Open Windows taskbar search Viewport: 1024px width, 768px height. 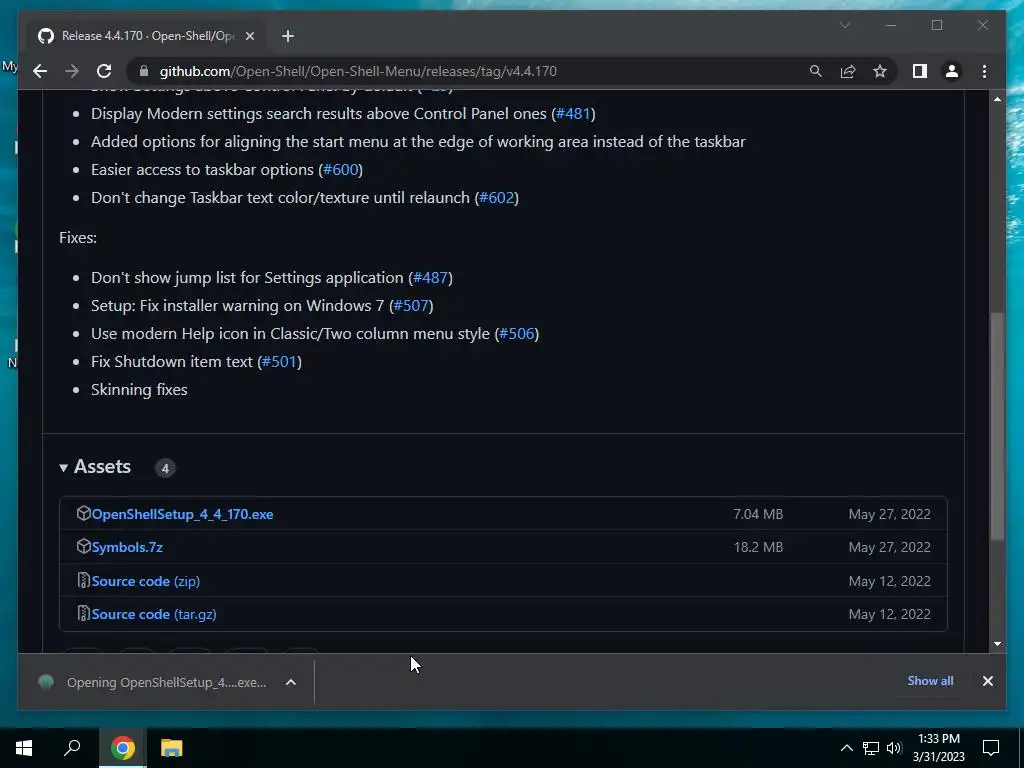(72, 748)
